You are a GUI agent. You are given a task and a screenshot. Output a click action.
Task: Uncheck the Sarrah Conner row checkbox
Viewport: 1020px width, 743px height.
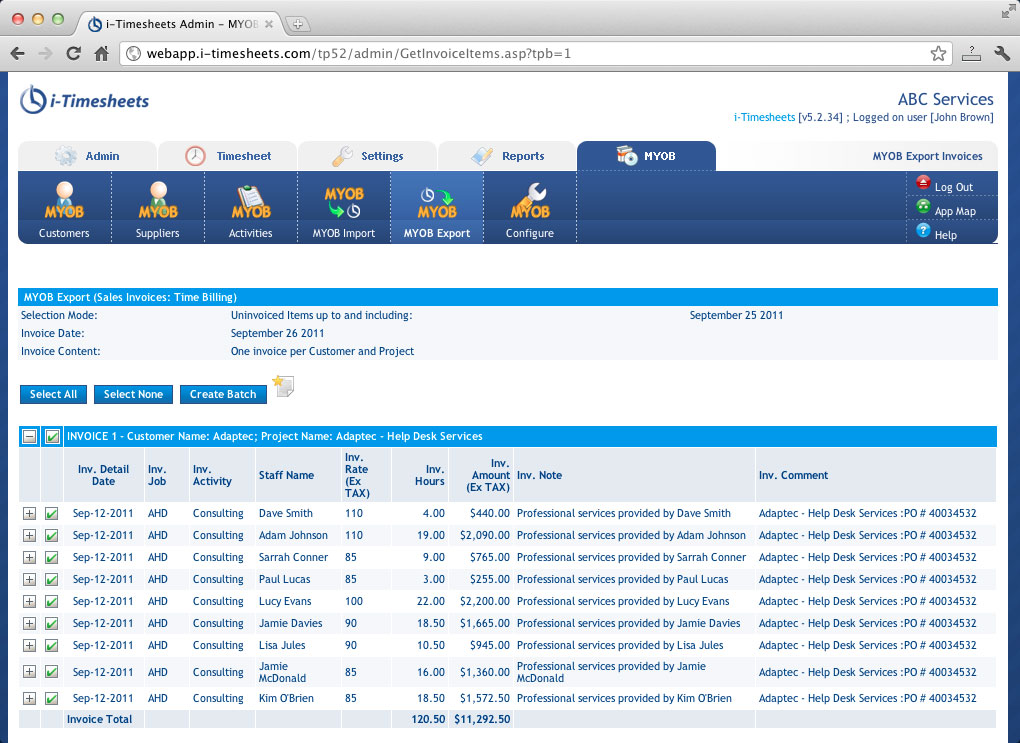[x=51, y=558]
